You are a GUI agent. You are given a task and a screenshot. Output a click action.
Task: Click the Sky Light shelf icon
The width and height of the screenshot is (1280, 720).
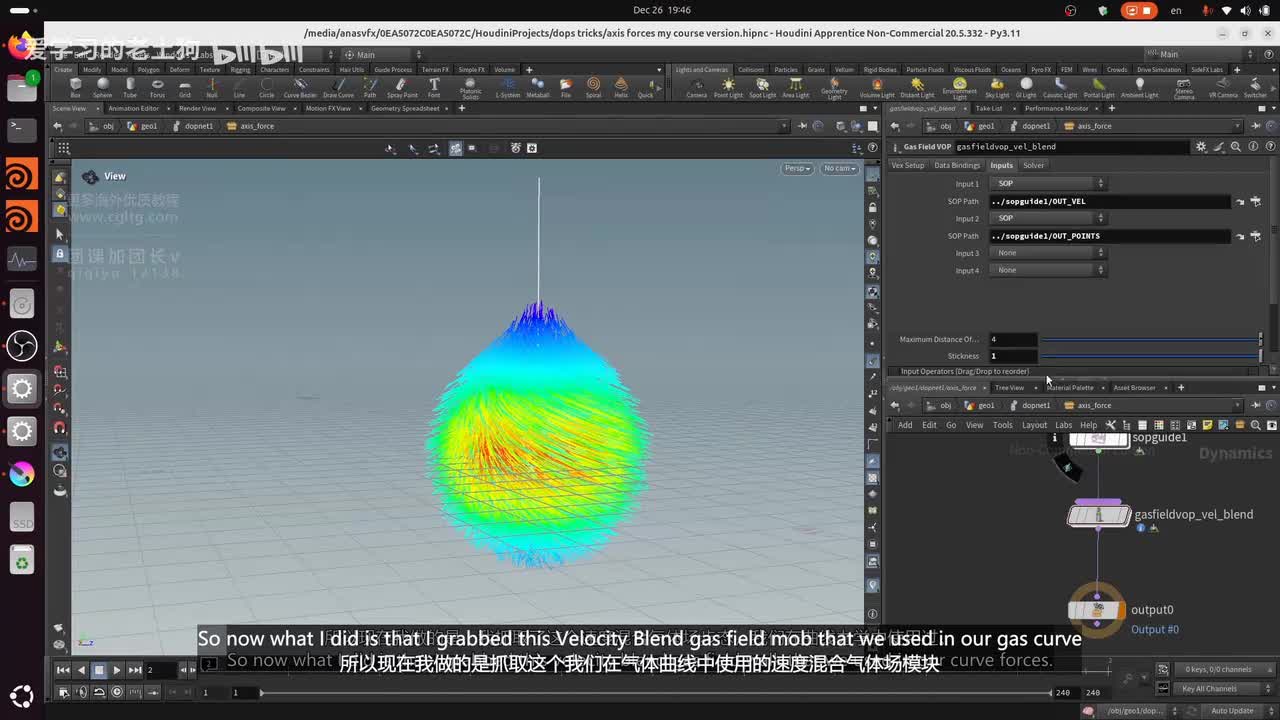click(997, 87)
